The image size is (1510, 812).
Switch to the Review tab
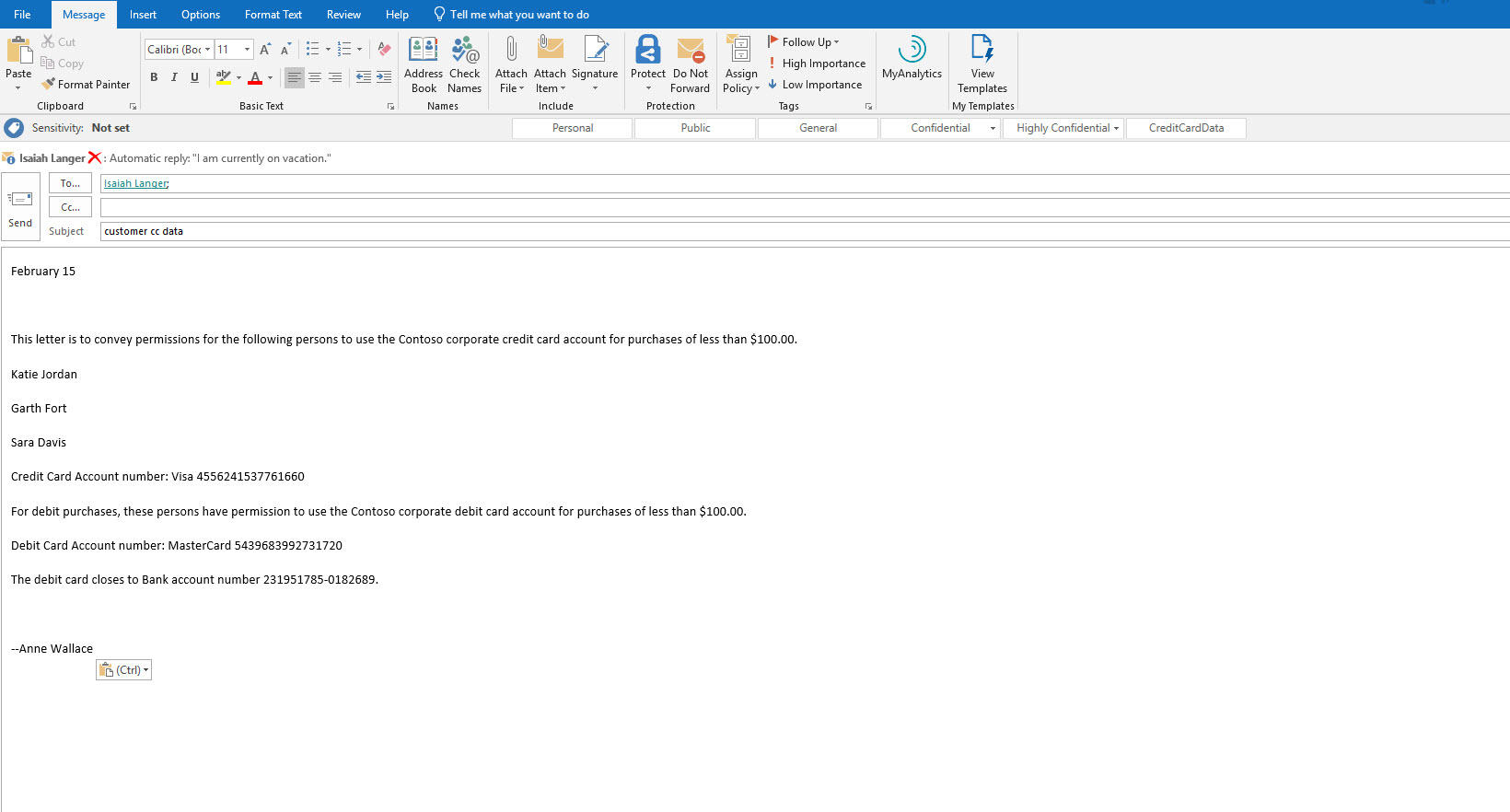tap(343, 15)
